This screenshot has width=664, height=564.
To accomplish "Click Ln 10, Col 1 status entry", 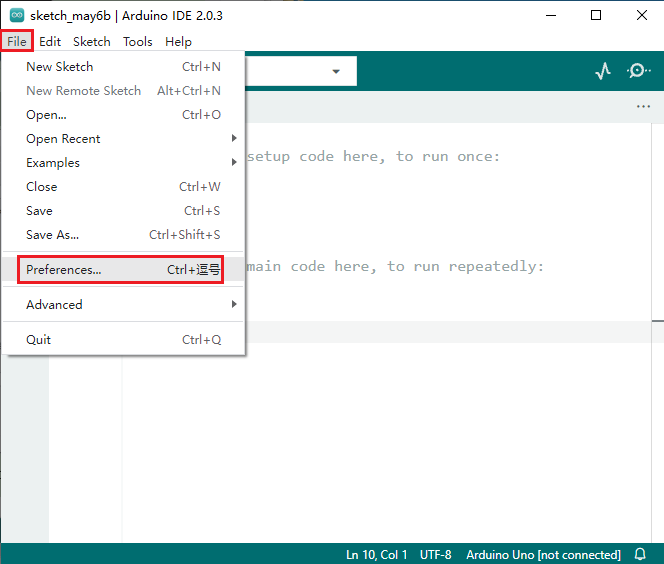I will [x=376, y=555].
